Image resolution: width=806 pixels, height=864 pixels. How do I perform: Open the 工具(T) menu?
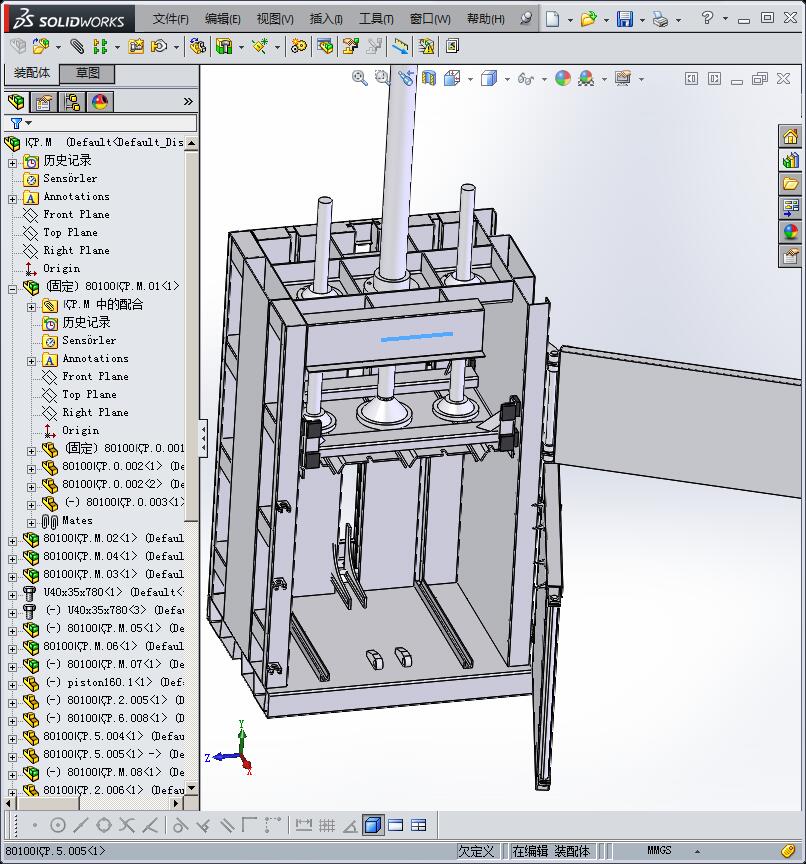pos(376,19)
